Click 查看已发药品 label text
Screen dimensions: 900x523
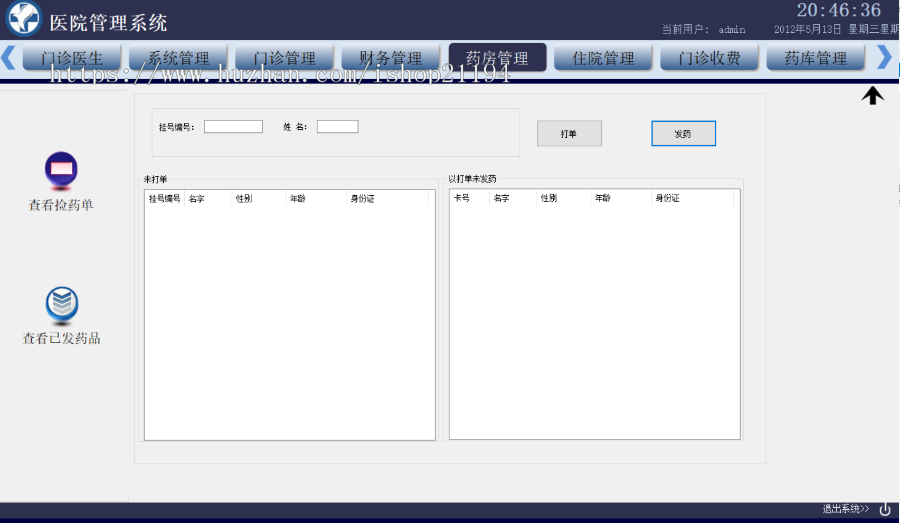coord(61,338)
